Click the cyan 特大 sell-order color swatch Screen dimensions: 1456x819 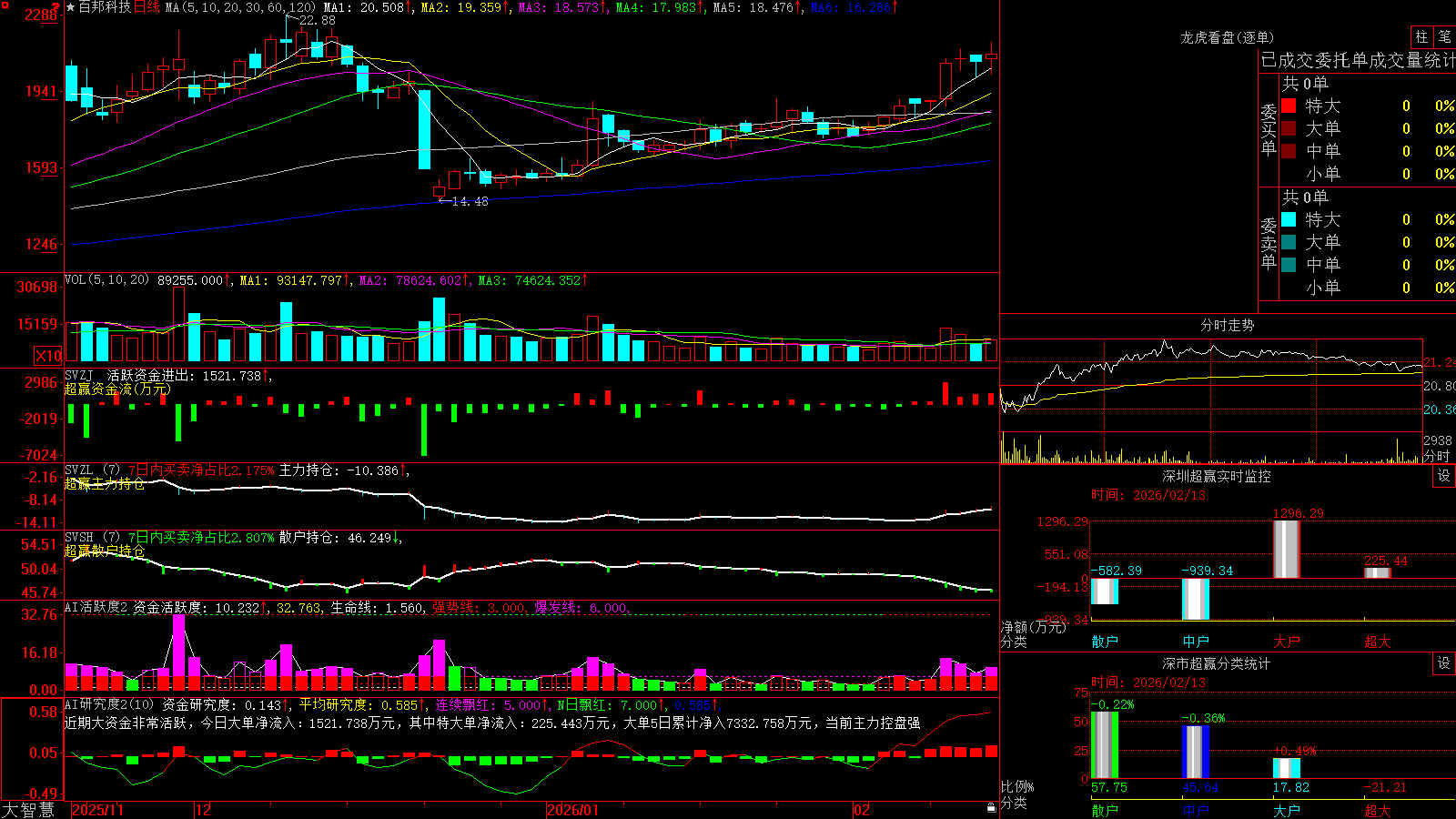[x=1289, y=219]
